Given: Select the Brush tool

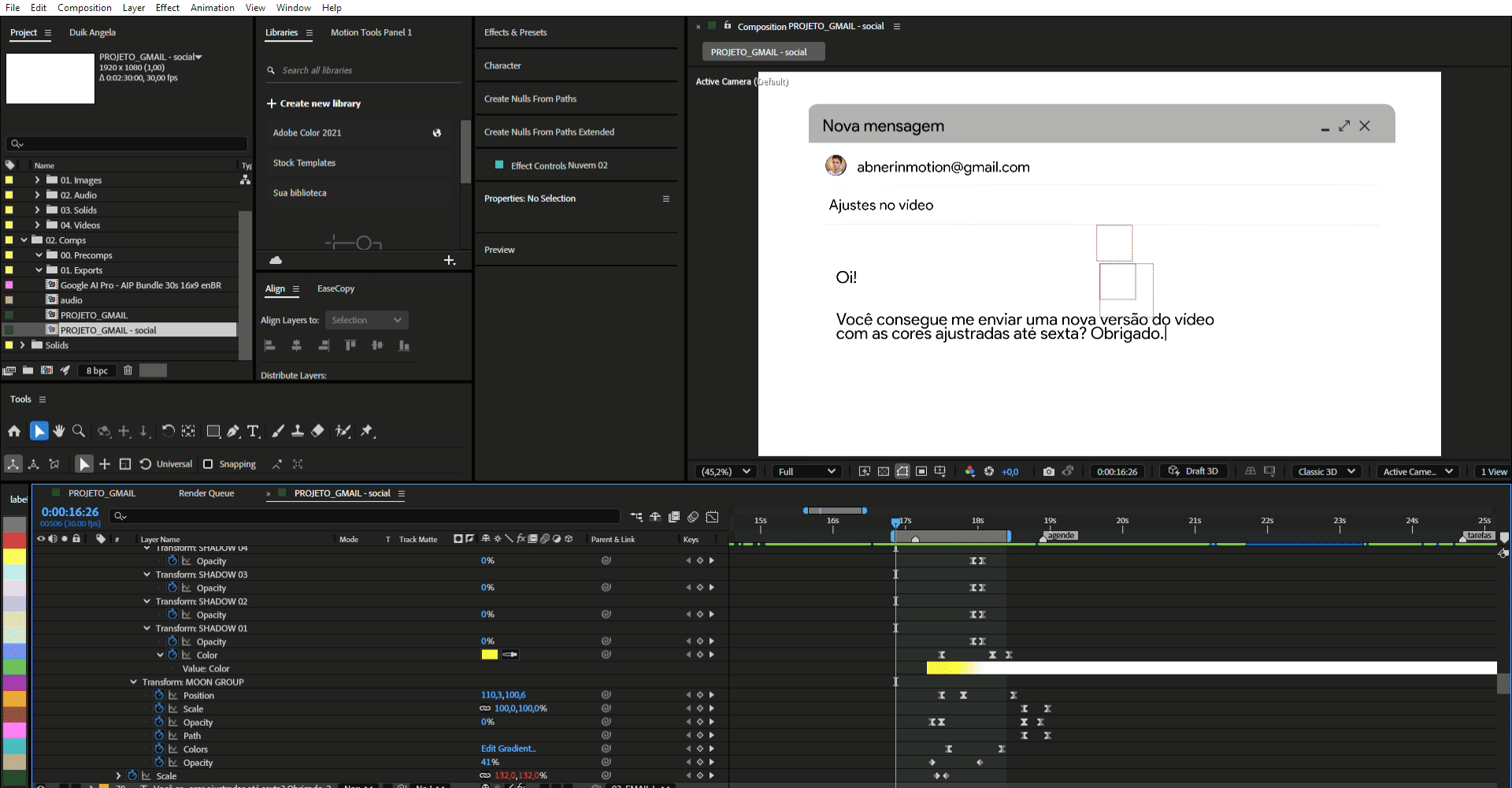Looking at the screenshot, I should [278, 431].
